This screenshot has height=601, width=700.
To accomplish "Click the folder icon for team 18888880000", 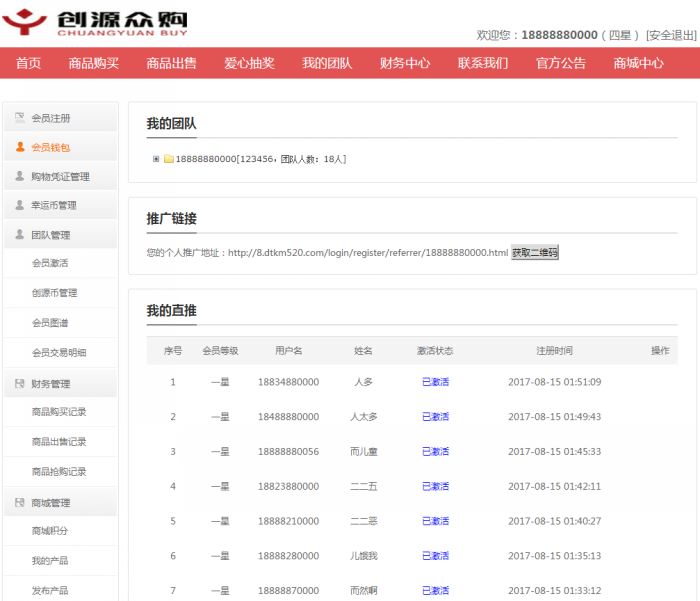I will pos(169,159).
